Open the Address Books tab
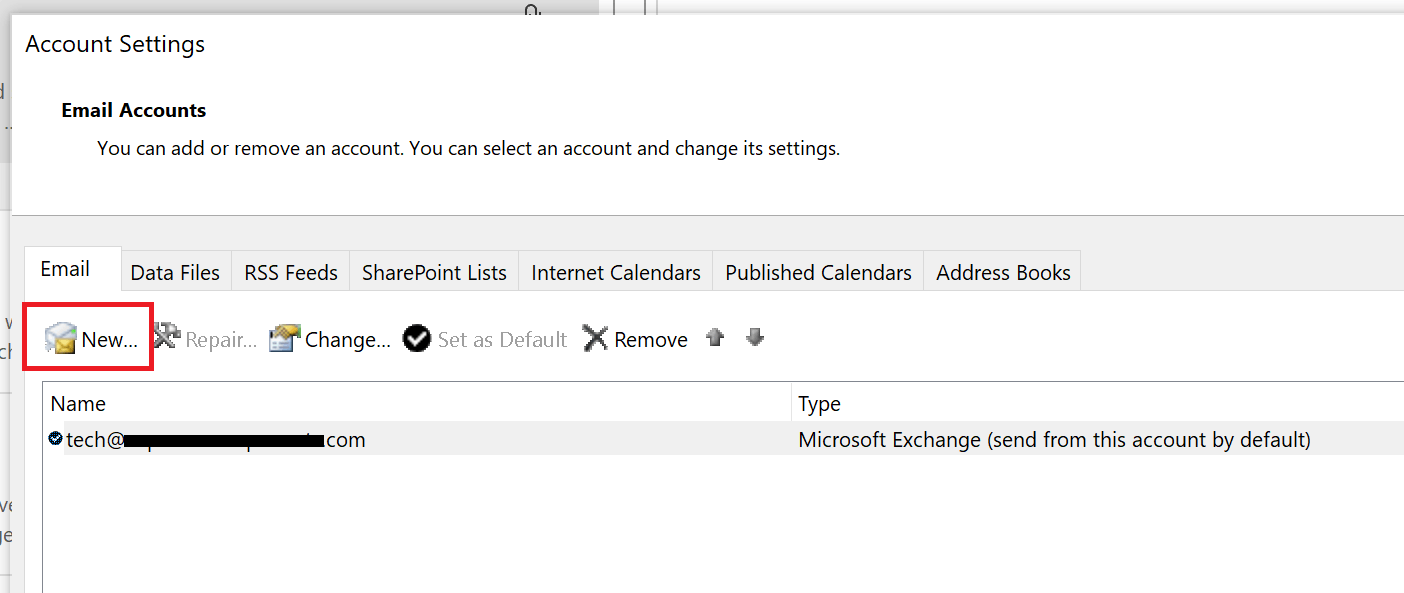The height and width of the screenshot is (593, 1404). point(1002,271)
